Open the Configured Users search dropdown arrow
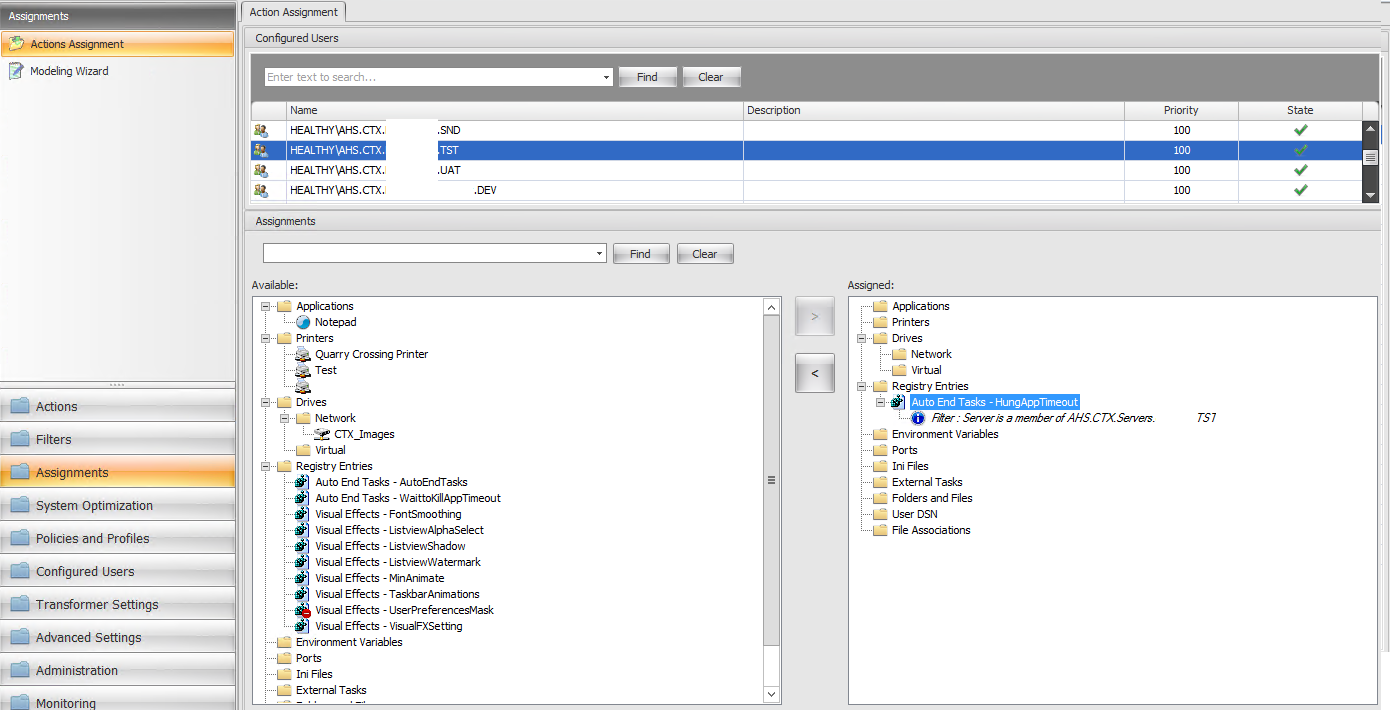The height and width of the screenshot is (710, 1390). [x=606, y=77]
